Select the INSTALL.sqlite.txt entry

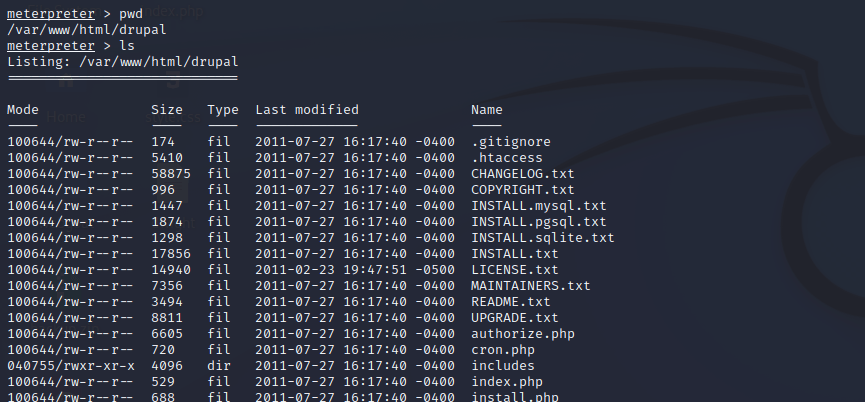tap(543, 238)
